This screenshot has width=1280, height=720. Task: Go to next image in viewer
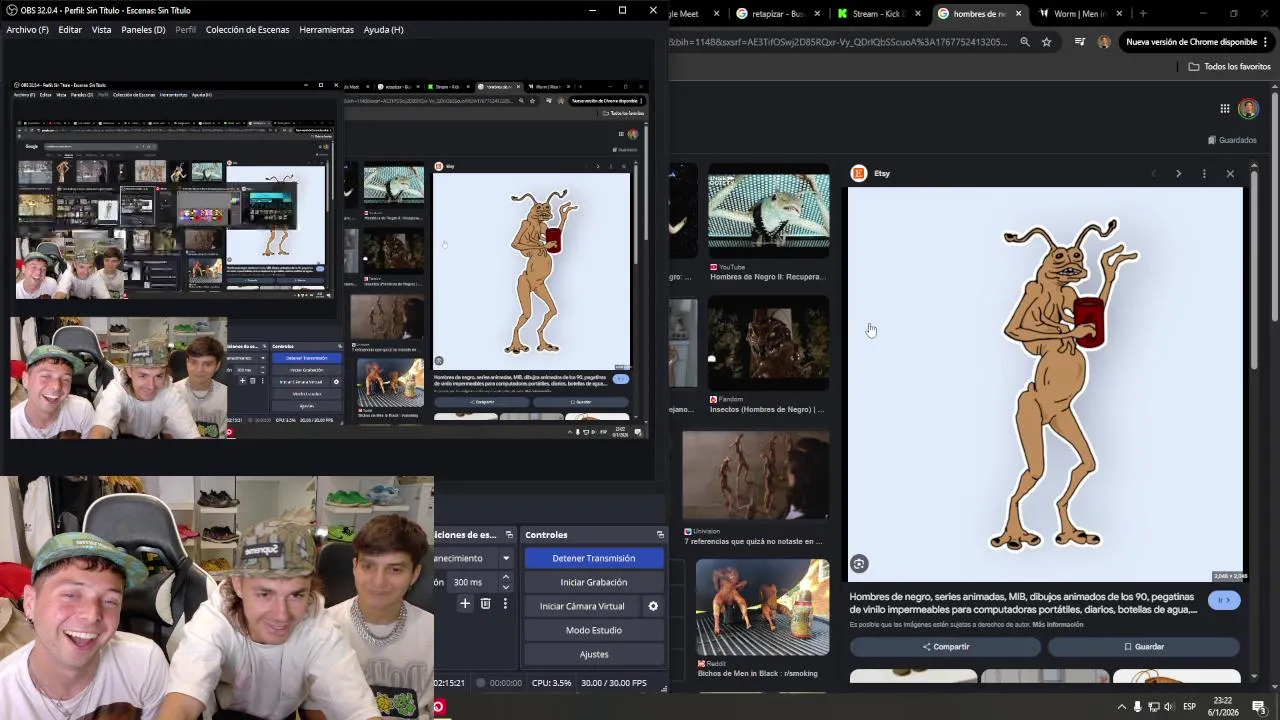[x=1178, y=174]
